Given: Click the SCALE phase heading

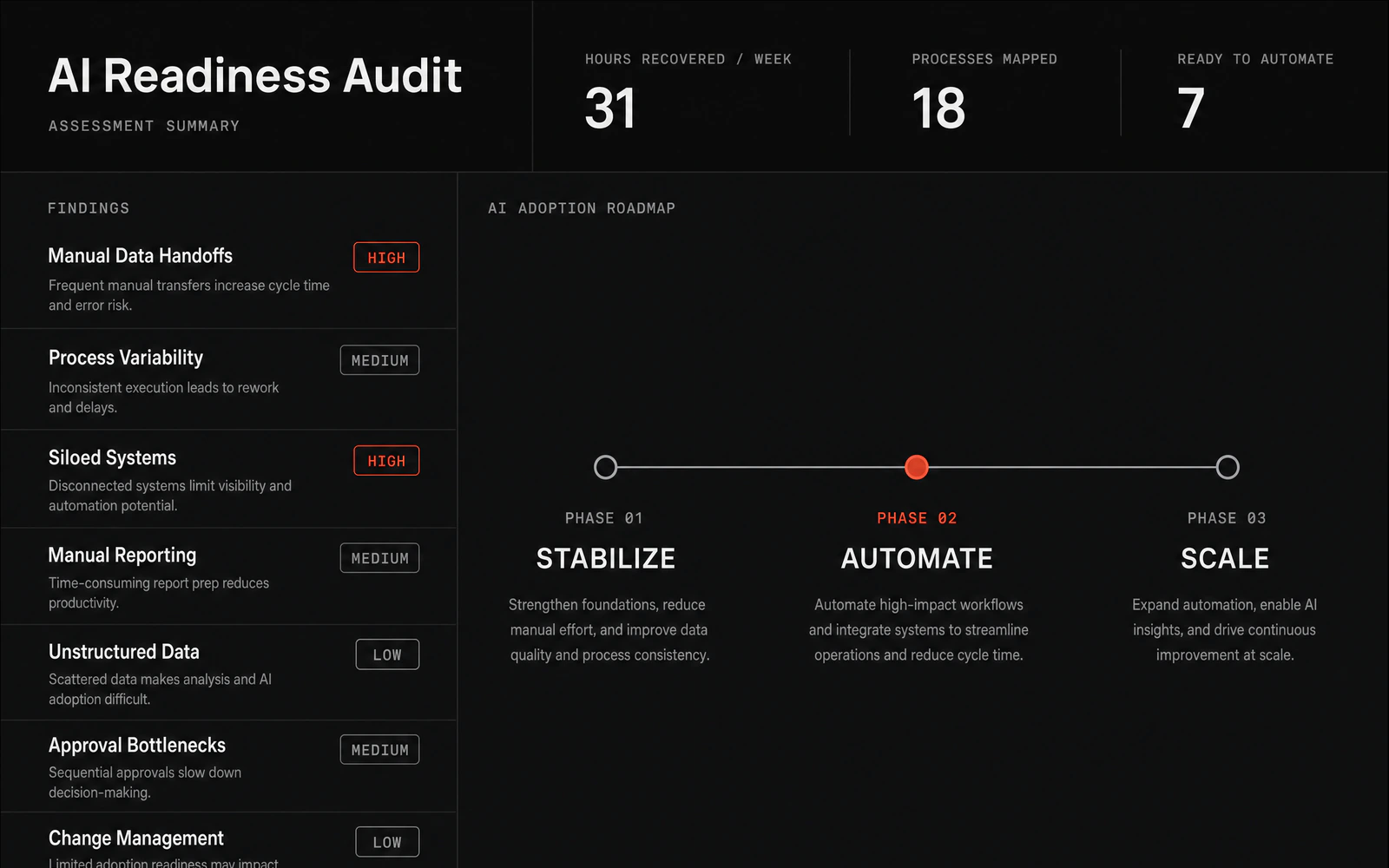Looking at the screenshot, I should coord(1225,558).
